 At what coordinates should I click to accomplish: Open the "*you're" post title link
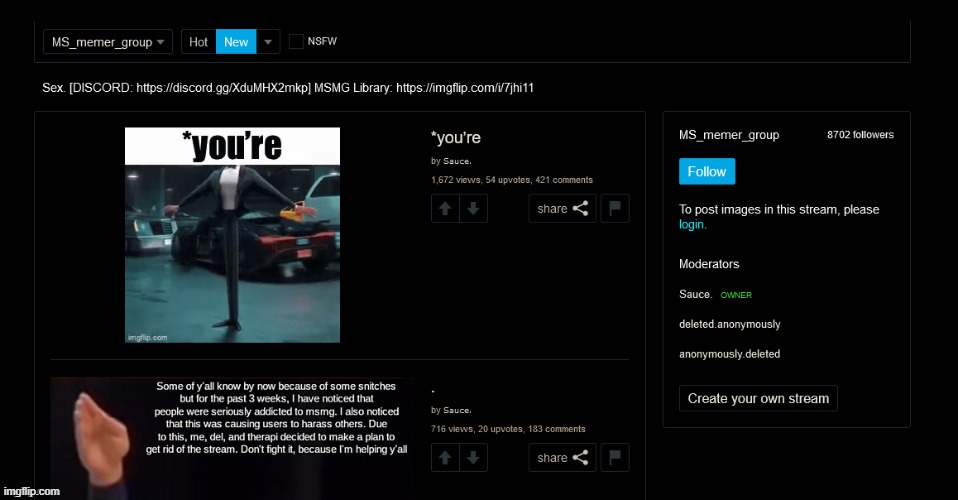click(455, 138)
